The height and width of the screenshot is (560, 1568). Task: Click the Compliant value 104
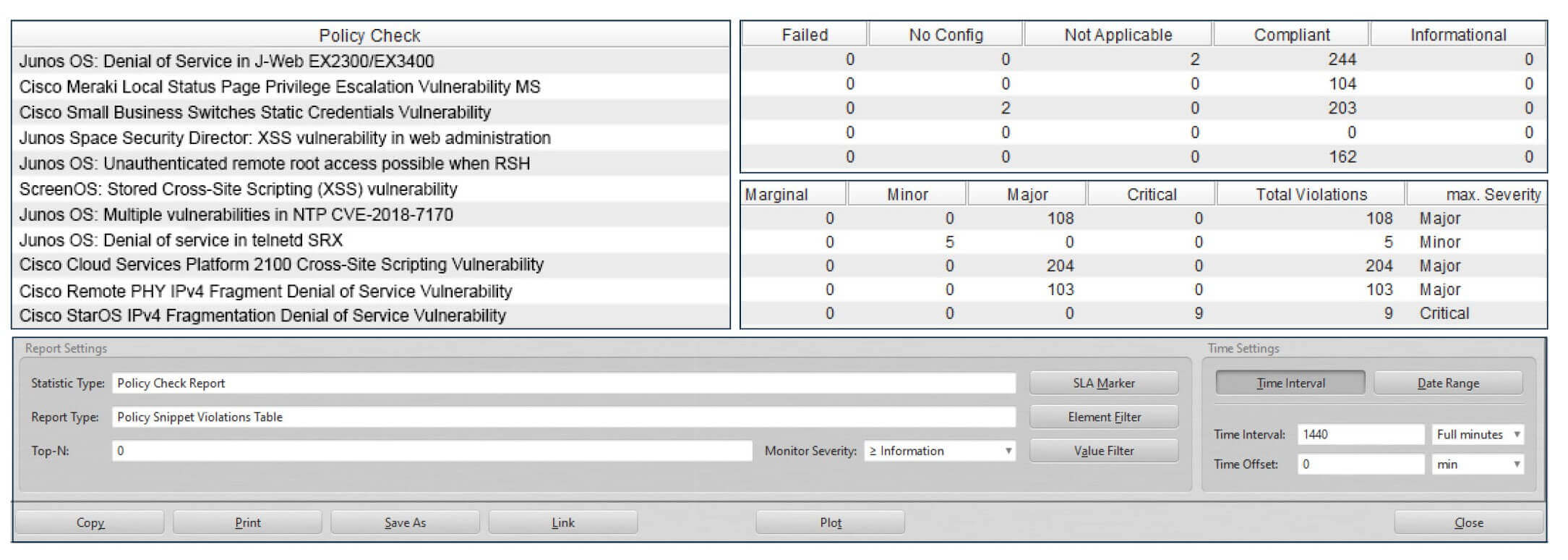(x=1342, y=84)
